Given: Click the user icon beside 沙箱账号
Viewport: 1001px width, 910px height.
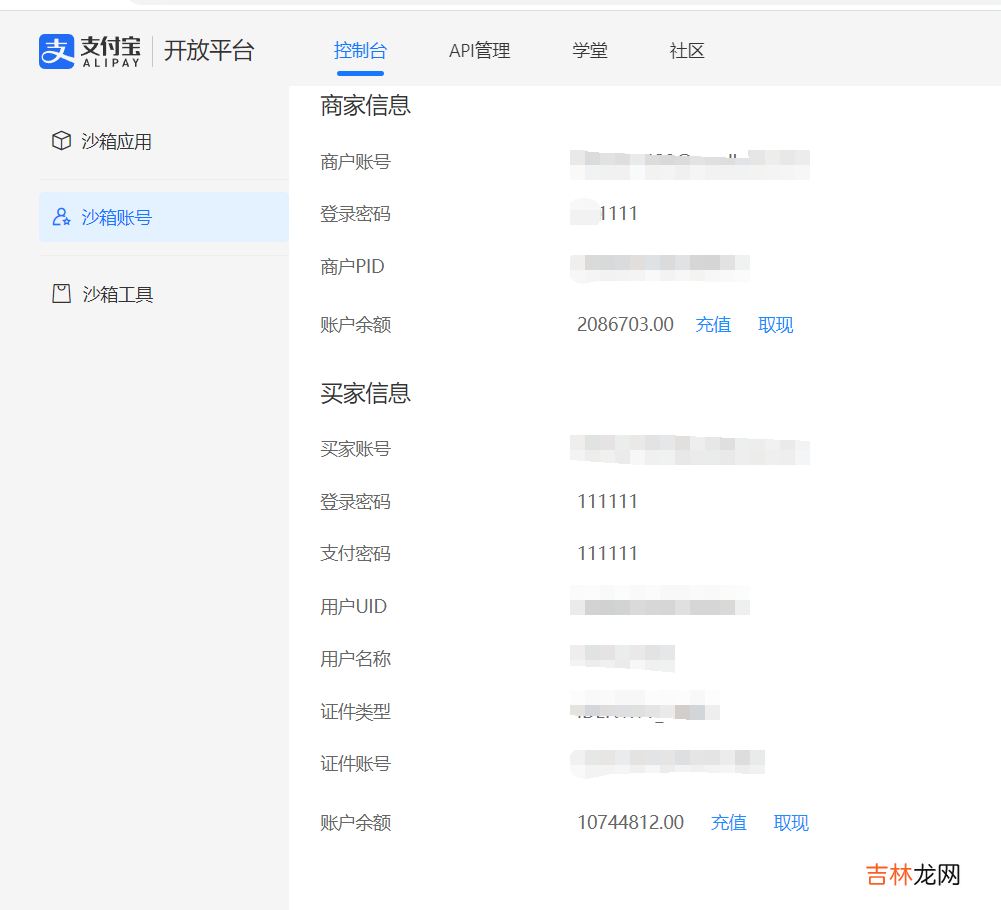Looking at the screenshot, I should (x=61, y=217).
